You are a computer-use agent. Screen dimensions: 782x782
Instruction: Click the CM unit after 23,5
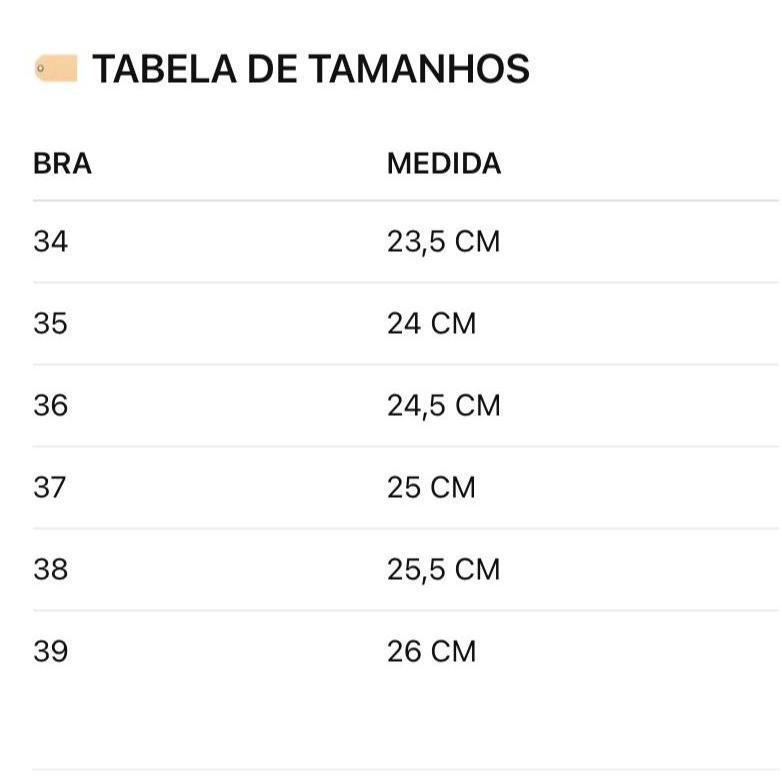pyautogui.click(x=477, y=241)
